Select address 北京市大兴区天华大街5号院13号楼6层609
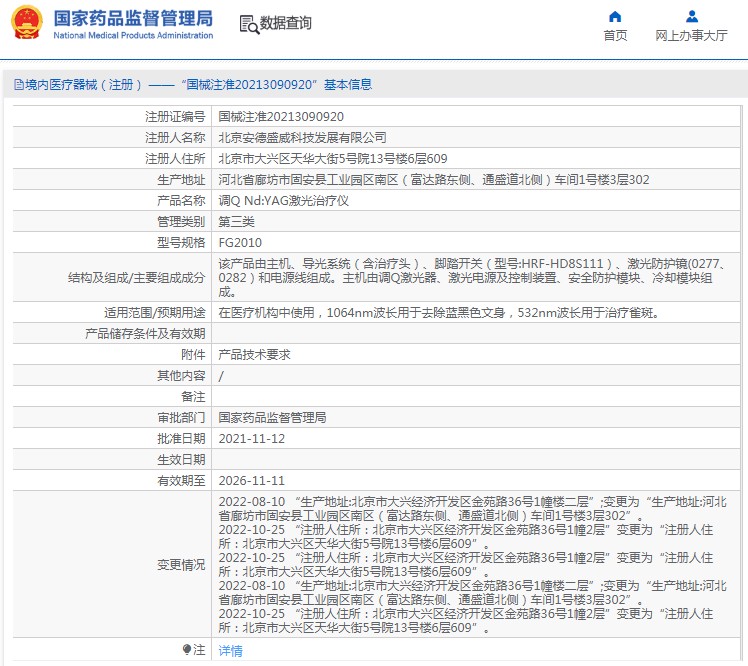748x666 pixels. pos(333,159)
